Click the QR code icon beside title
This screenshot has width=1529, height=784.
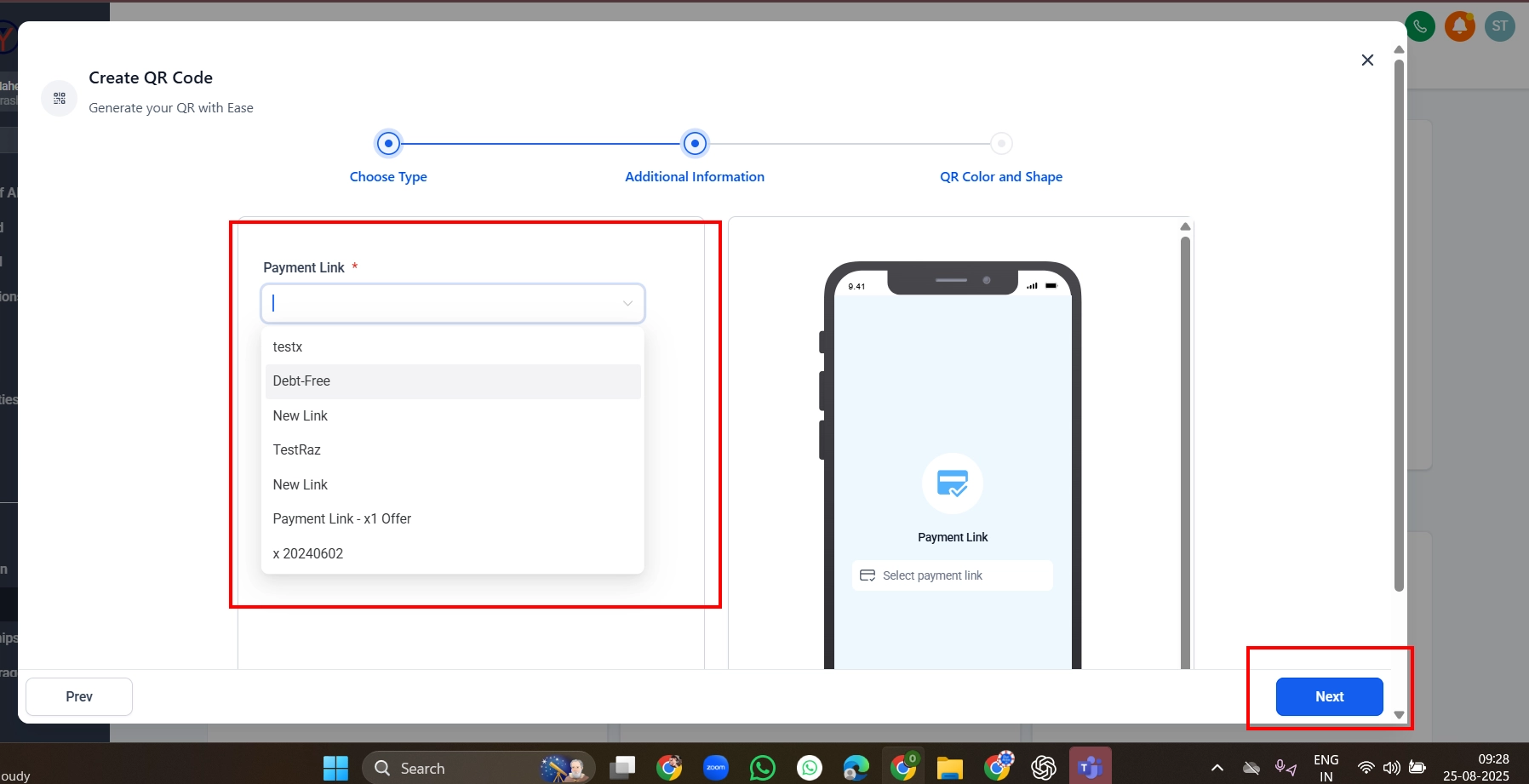(60, 99)
